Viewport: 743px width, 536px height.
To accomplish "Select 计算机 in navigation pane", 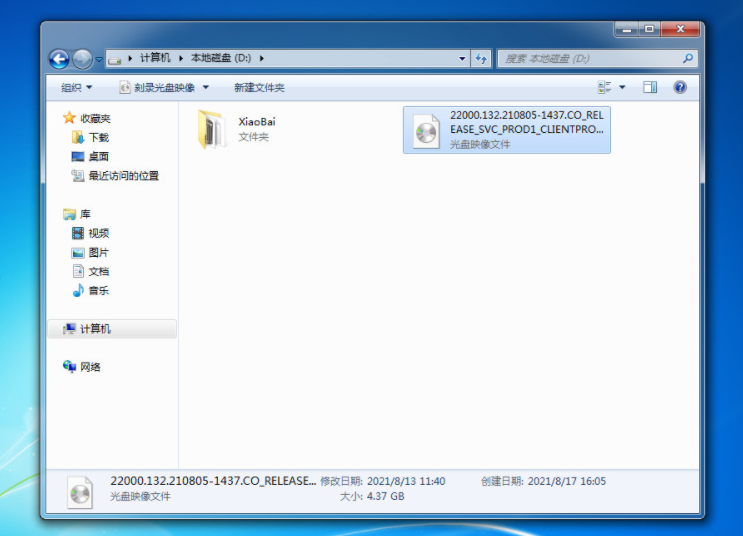I will (95, 329).
